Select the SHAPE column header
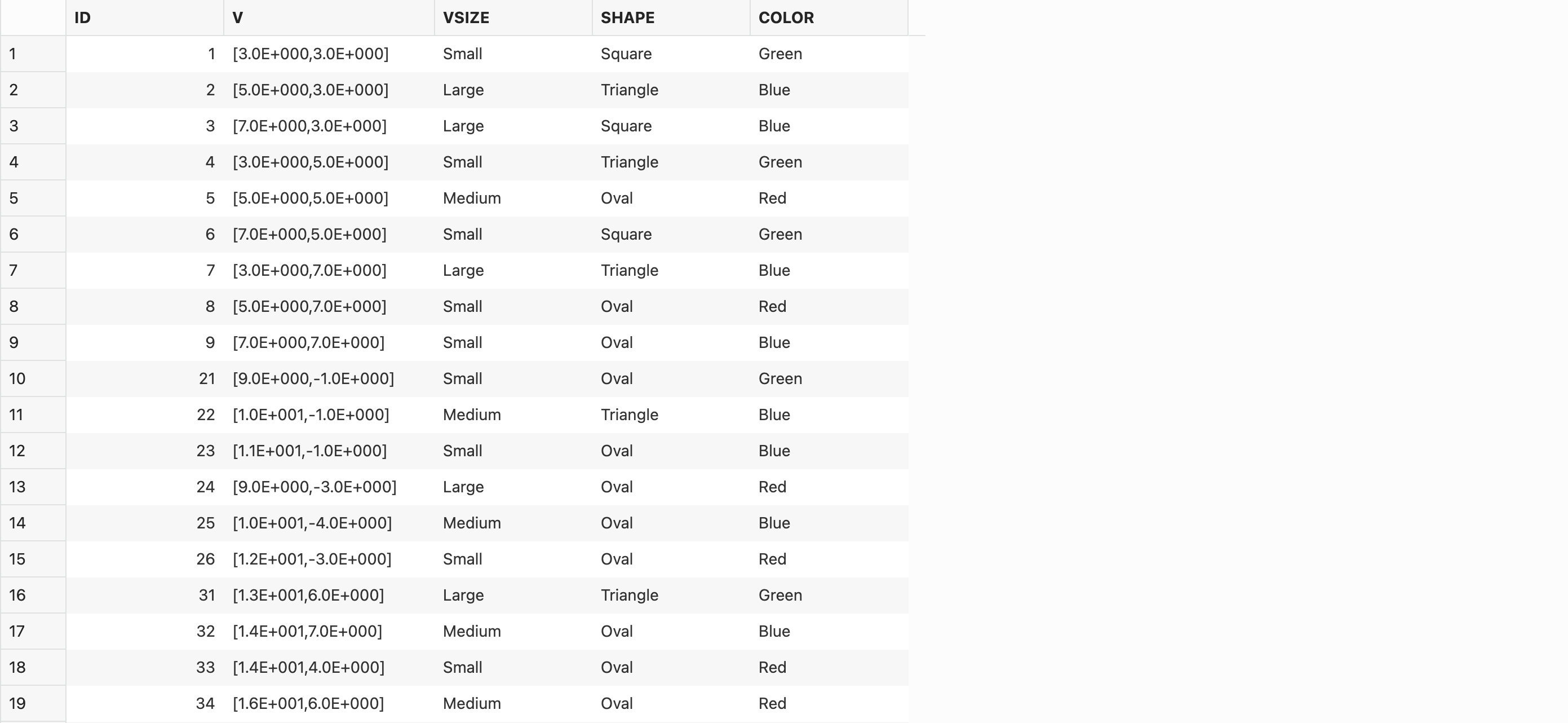Image resolution: width=1568 pixels, height=723 pixels. pyautogui.click(x=670, y=17)
